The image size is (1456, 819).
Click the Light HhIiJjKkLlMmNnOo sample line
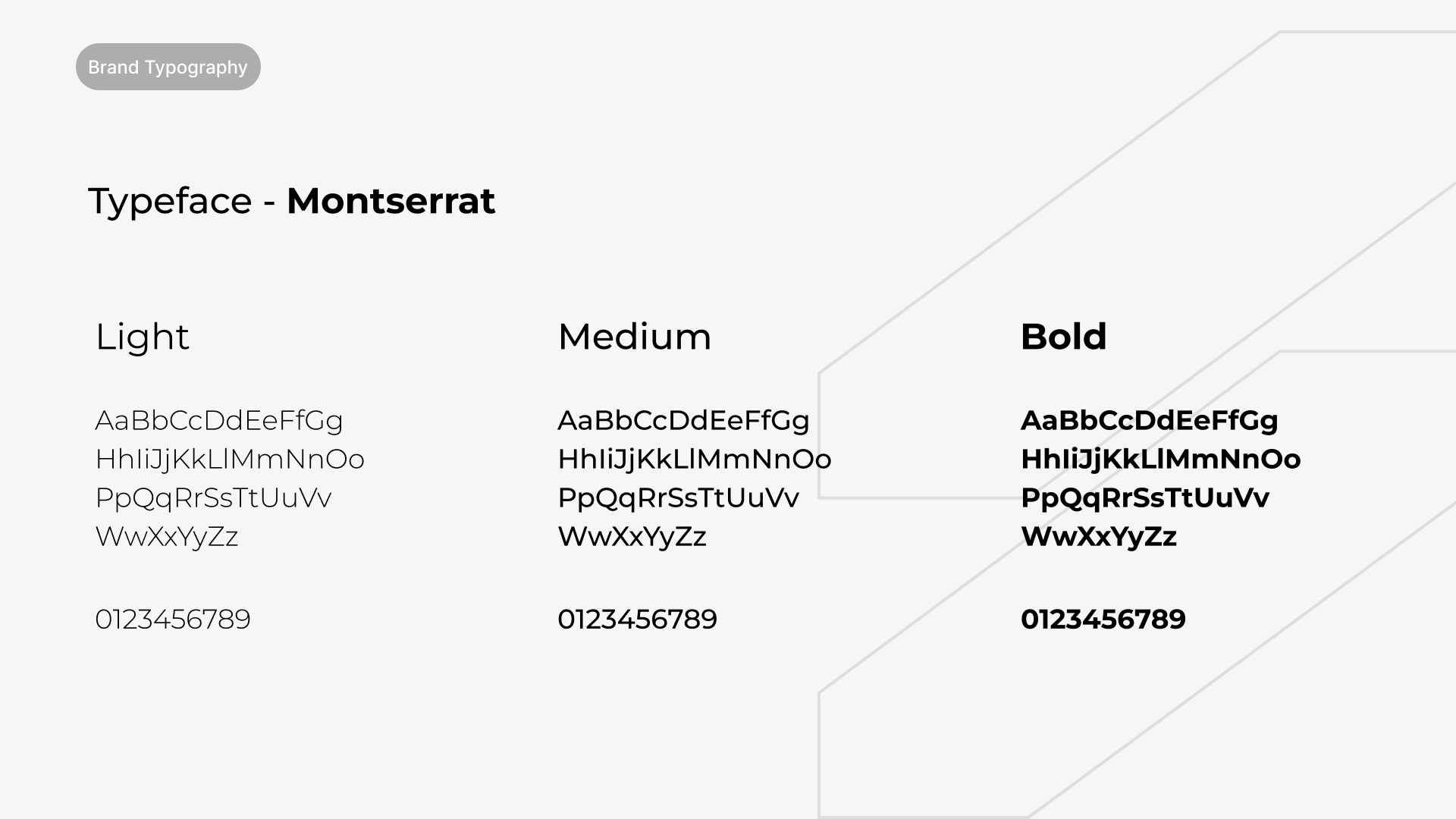coord(230,460)
